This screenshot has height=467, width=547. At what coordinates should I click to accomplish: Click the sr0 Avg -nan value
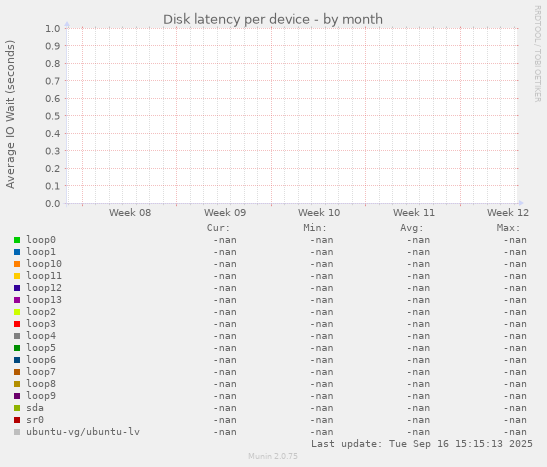pyautogui.click(x=418, y=420)
